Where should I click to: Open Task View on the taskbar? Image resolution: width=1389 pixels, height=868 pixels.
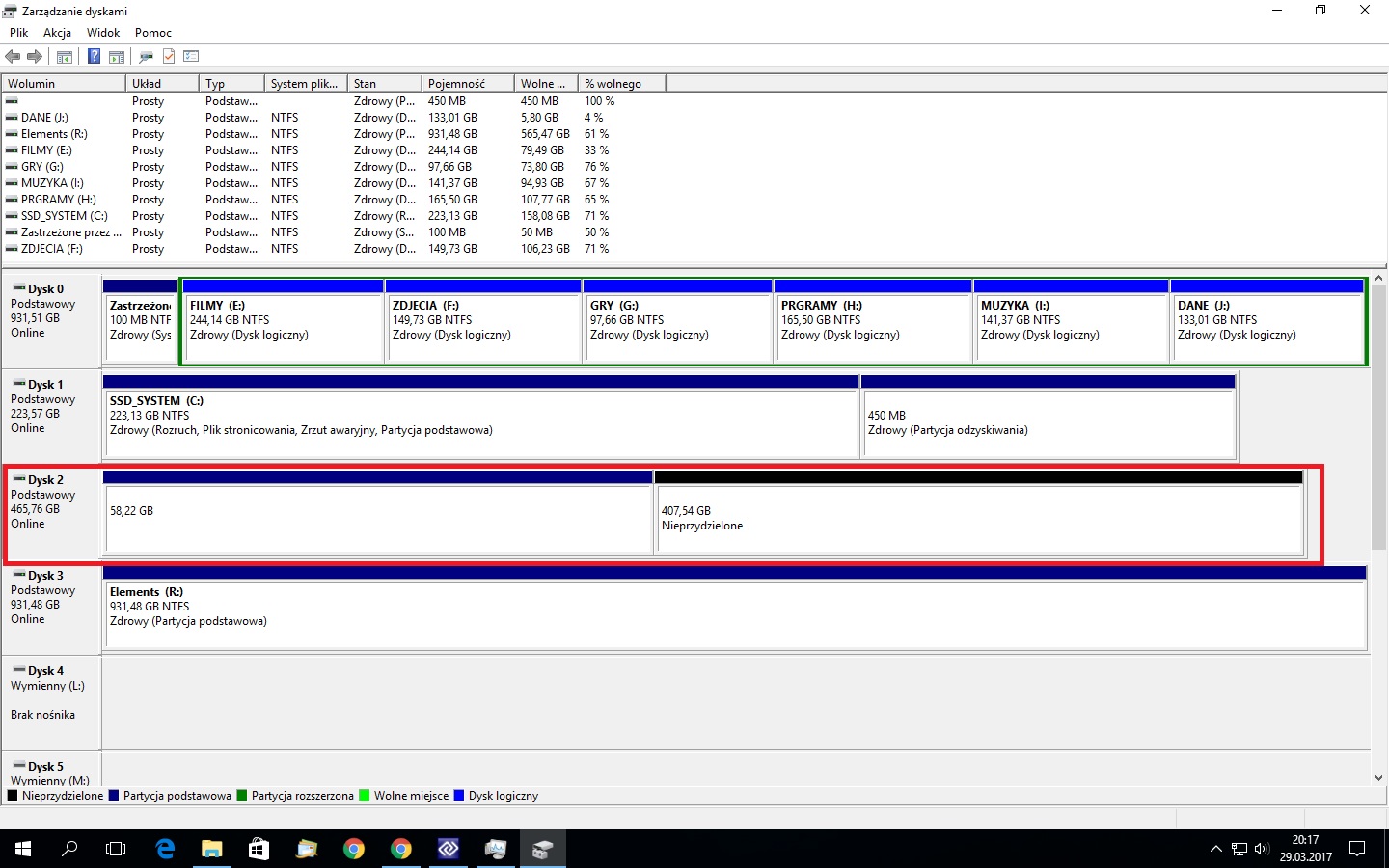pyautogui.click(x=116, y=849)
